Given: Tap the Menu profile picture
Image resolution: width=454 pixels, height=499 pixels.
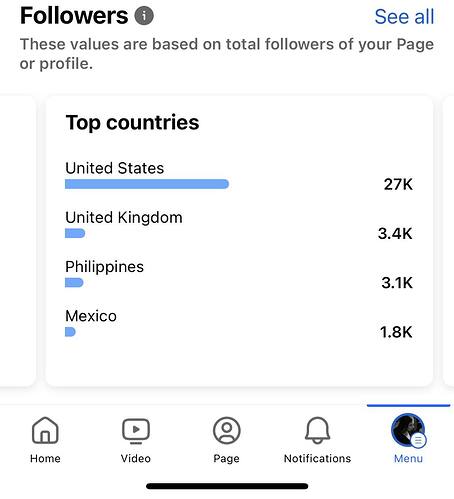Looking at the screenshot, I should pyautogui.click(x=408, y=430).
